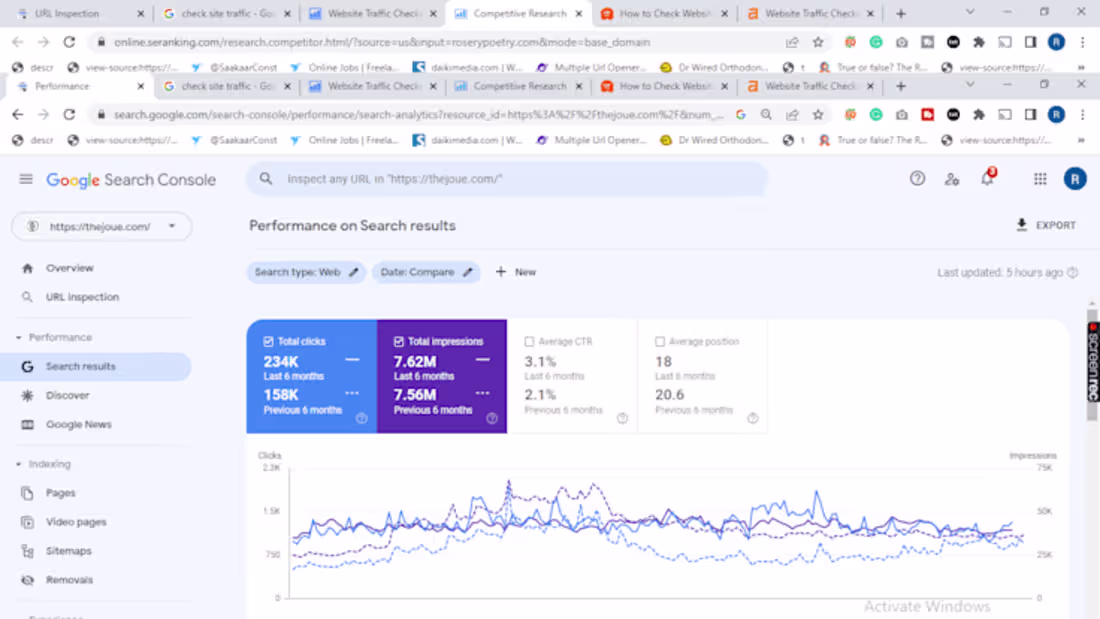Click the New filter button
The height and width of the screenshot is (619, 1100).
(x=515, y=271)
